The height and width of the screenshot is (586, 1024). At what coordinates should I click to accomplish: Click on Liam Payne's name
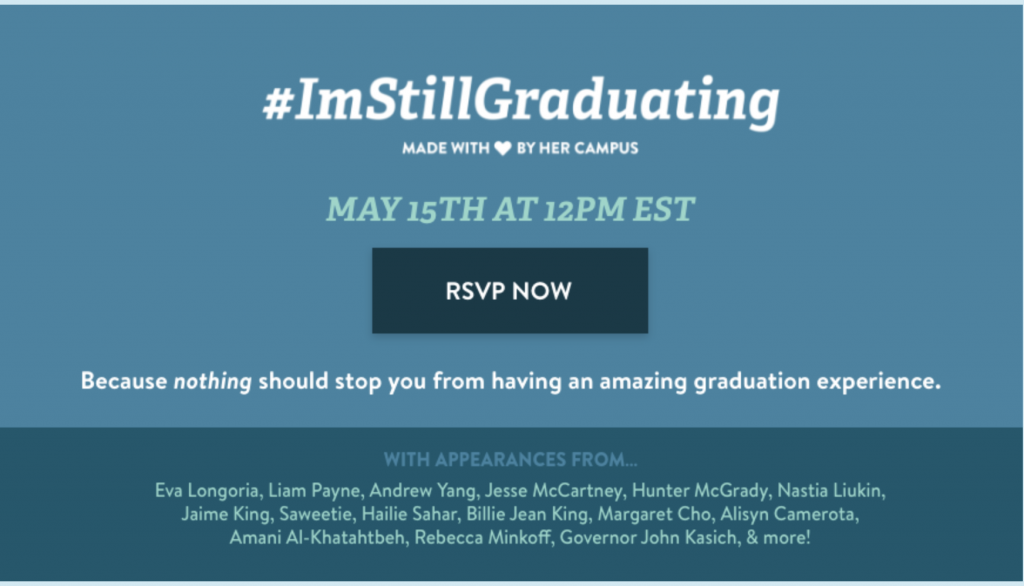click(315, 491)
